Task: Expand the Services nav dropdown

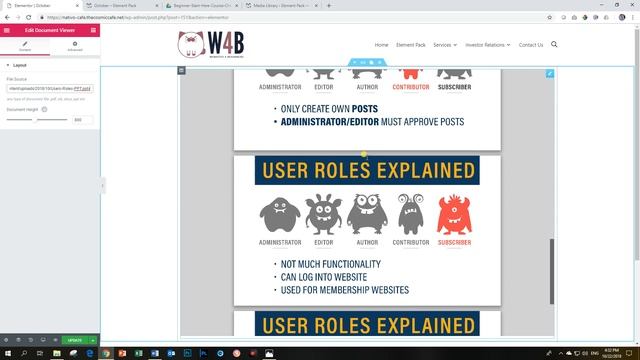Action: coord(445,45)
